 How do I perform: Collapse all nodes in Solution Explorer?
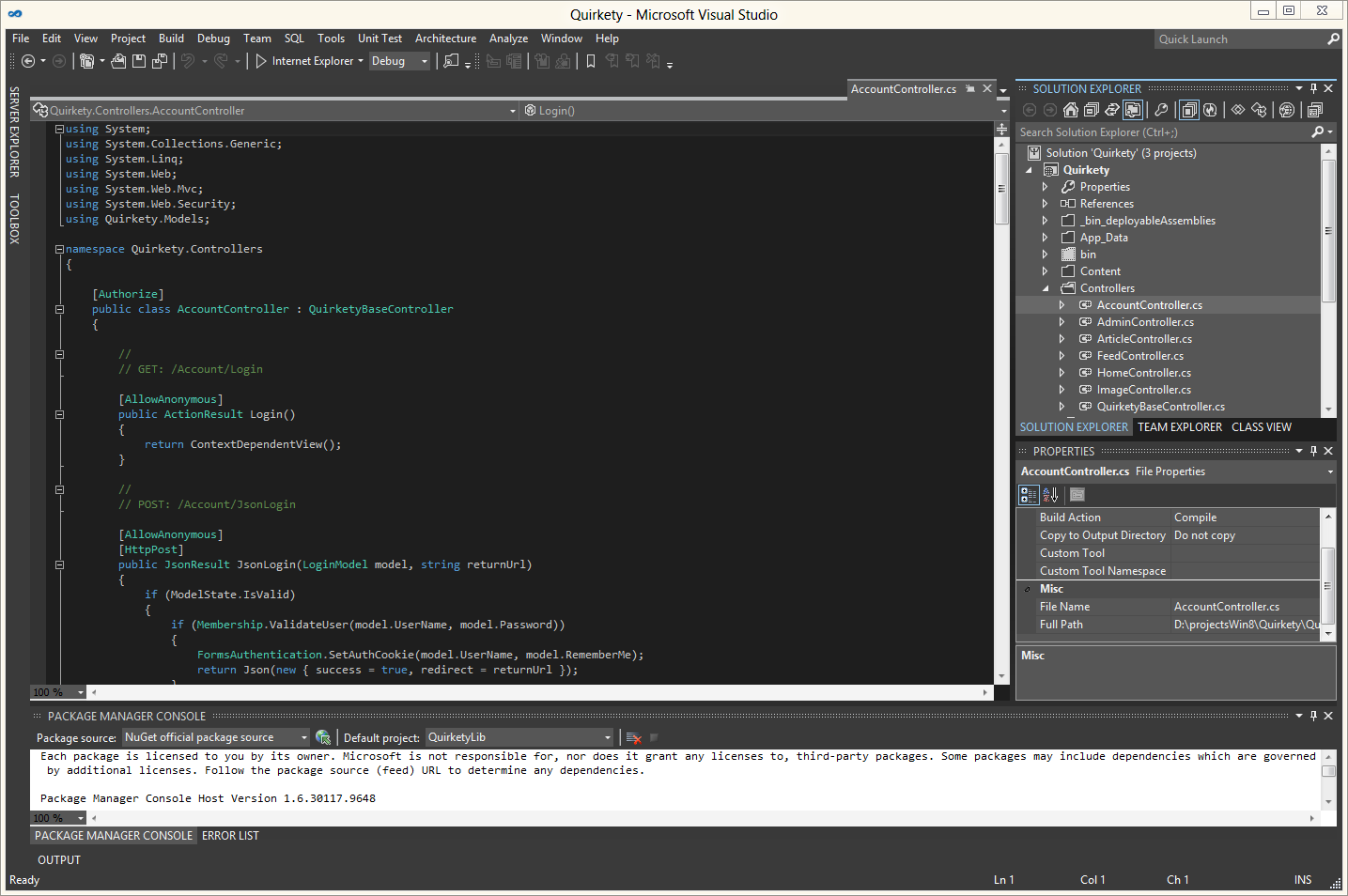(1092, 109)
